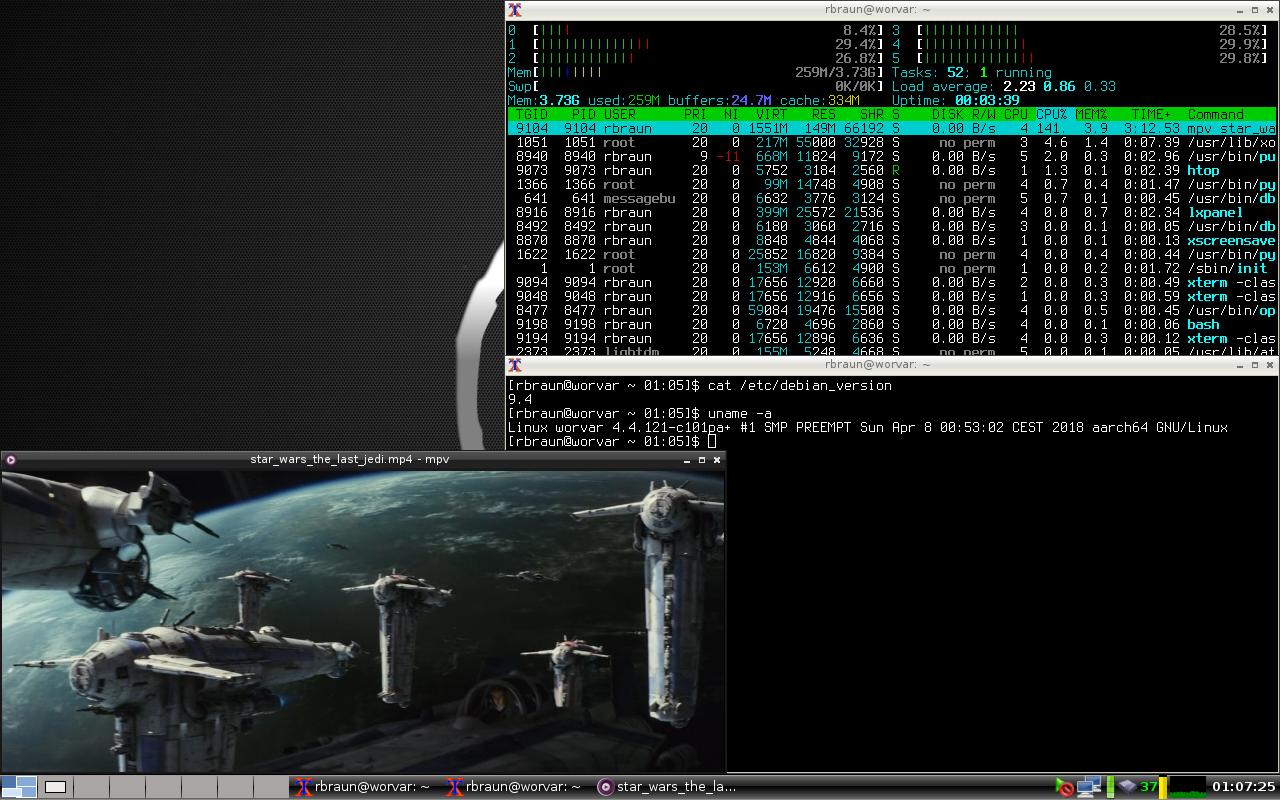Switch to the second rbraun@worvar taskbar button
Screen dimensions: 1280x800
click(x=514, y=787)
